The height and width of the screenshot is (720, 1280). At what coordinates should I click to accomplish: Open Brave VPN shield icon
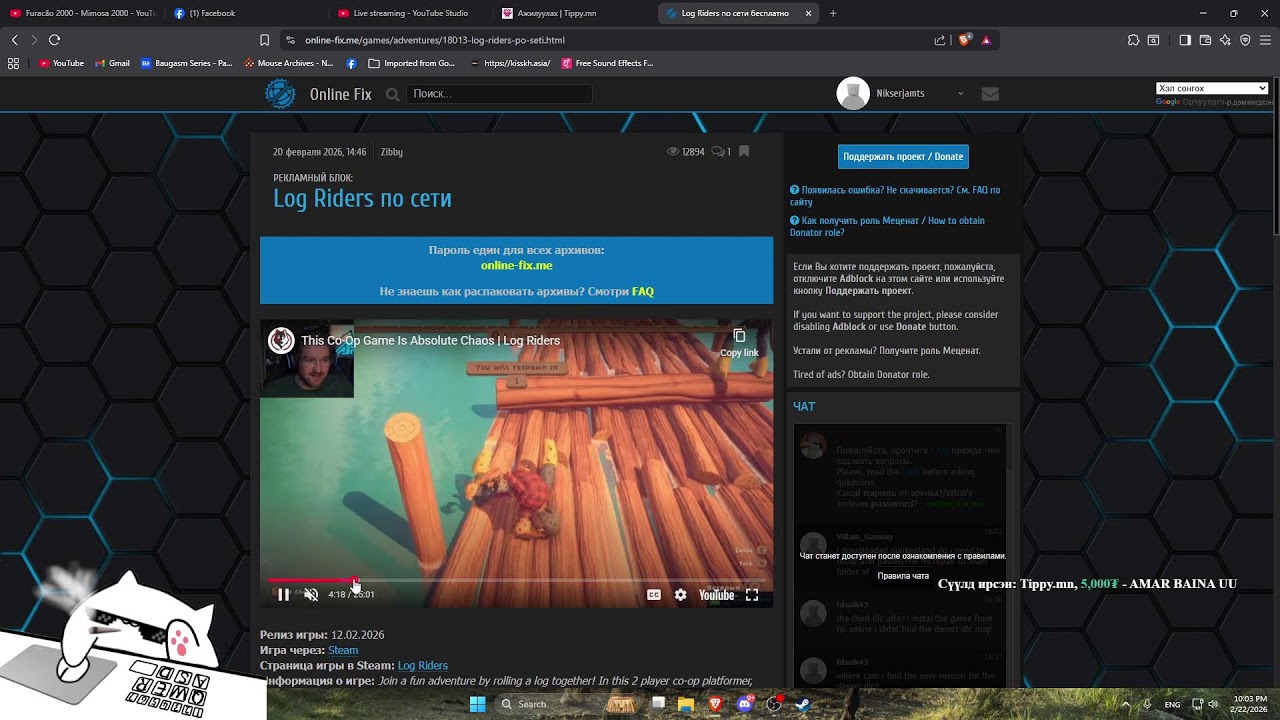click(1245, 40)
